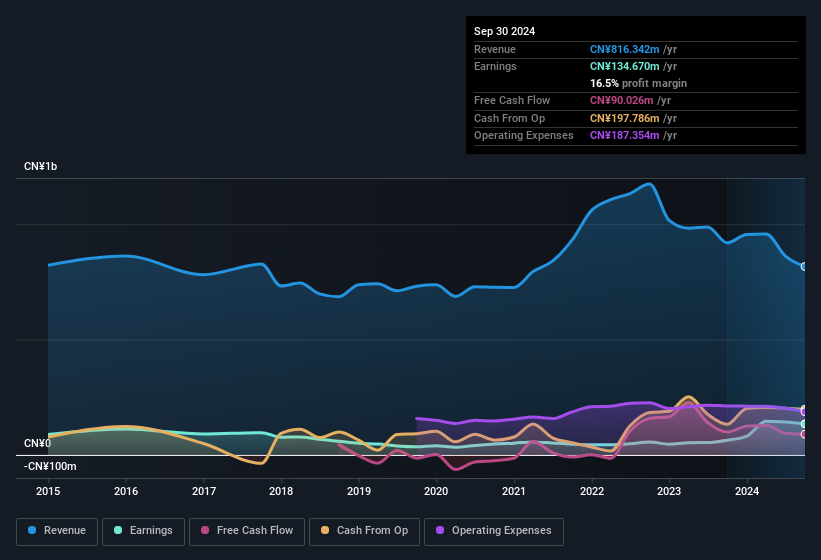Click the 2016 x-axis label

[x=126, y=491]
